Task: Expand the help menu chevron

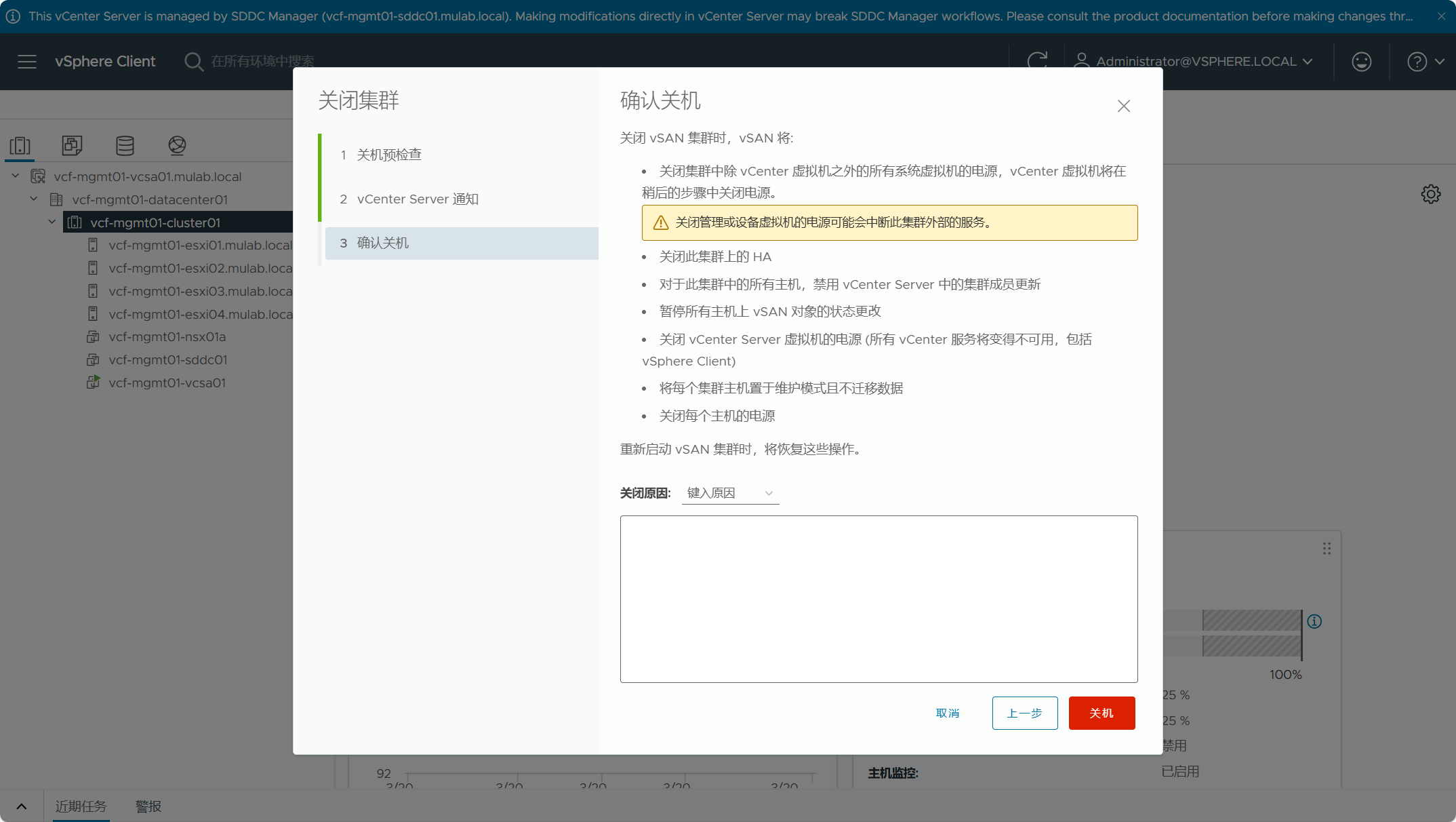Action: [x=1440, y=62]
